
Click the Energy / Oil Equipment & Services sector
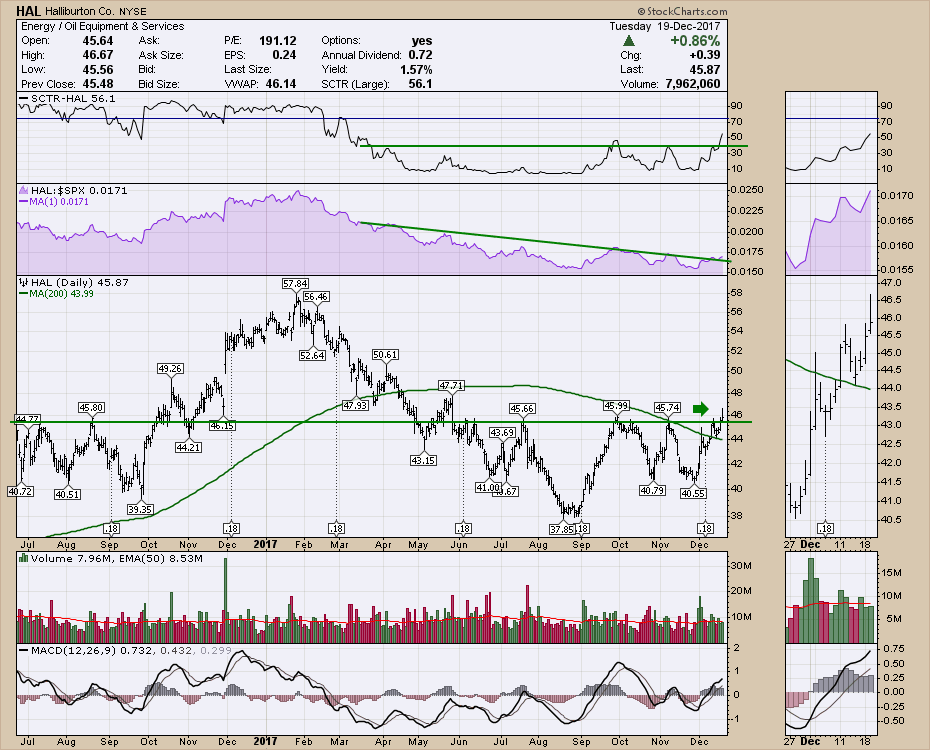(103, 26)
